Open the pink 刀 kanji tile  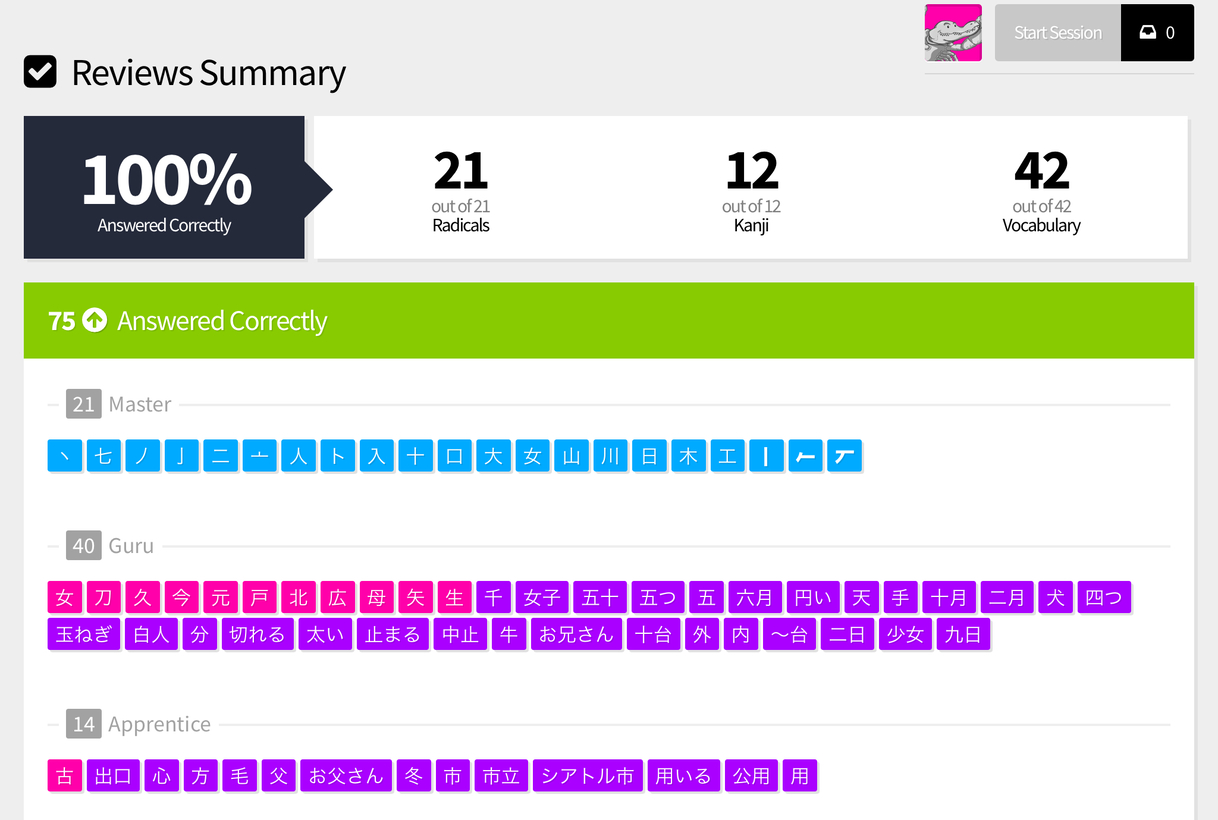[103, 598]
